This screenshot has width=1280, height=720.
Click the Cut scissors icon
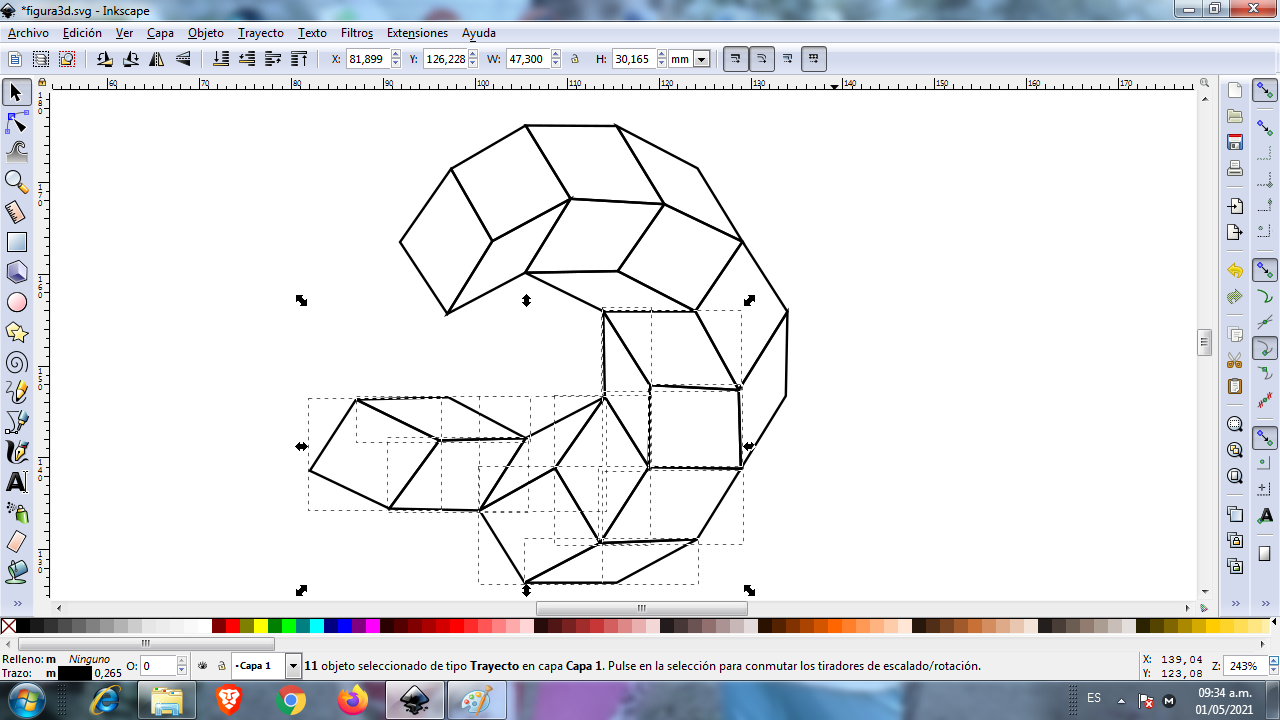click(x=1235, y=360)
